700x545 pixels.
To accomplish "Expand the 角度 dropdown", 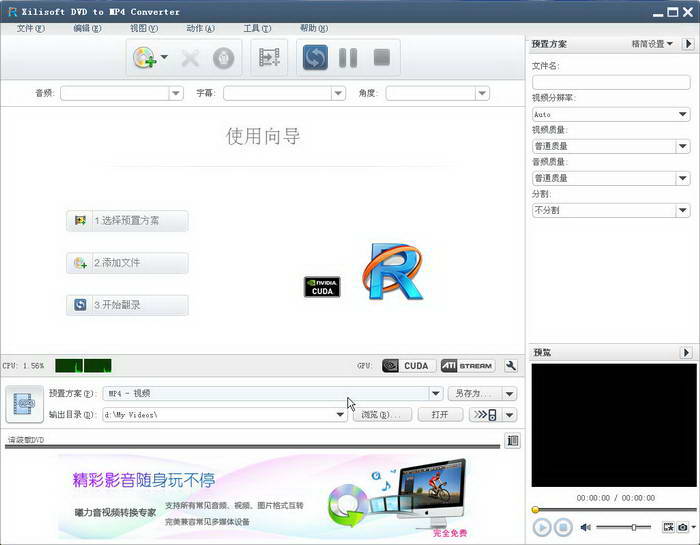I will pos(482,93).
